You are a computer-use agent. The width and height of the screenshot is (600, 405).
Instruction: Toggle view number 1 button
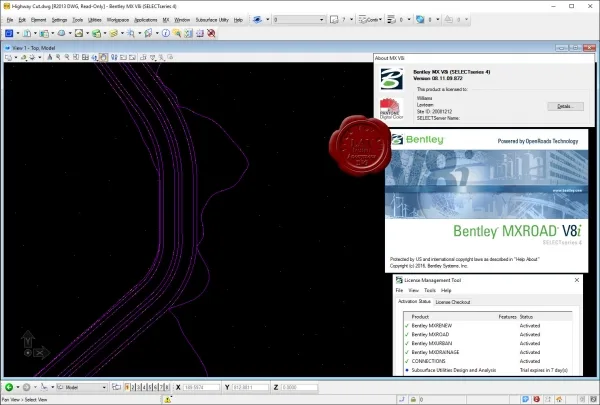click(x=127, y=387)
